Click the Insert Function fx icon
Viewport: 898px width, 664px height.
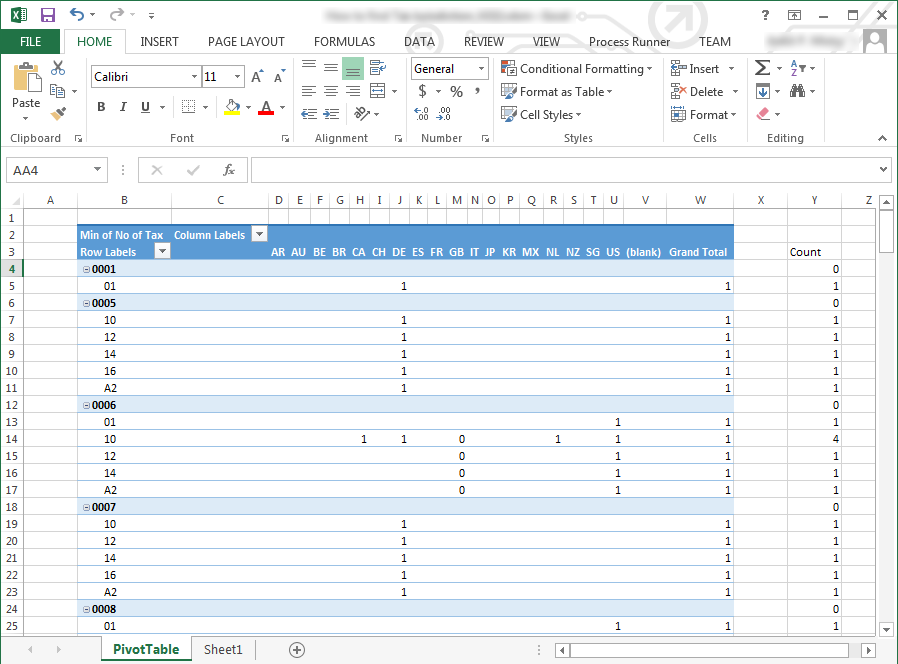point(229,170)
